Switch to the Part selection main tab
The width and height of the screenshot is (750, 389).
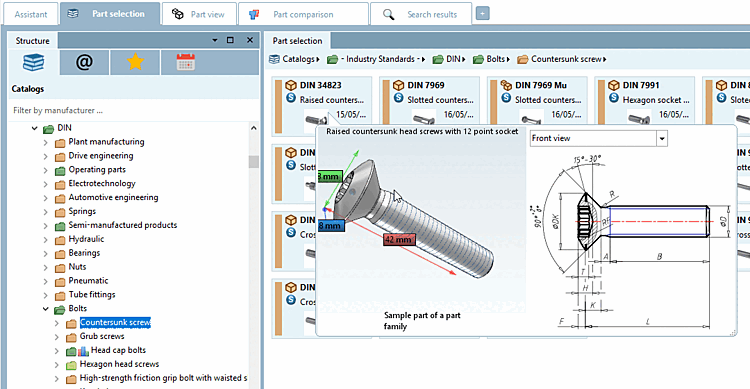tap(110, 14)
